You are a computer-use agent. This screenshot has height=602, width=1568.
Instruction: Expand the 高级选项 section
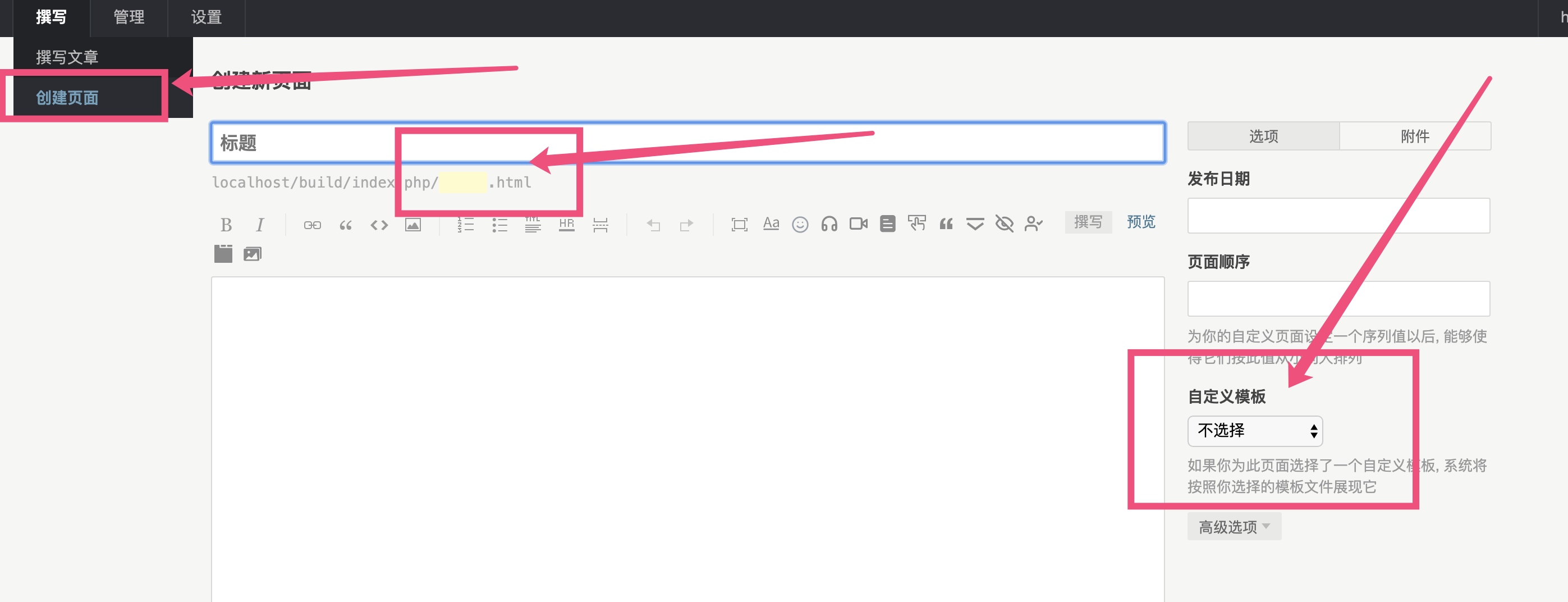[1234, 526]
